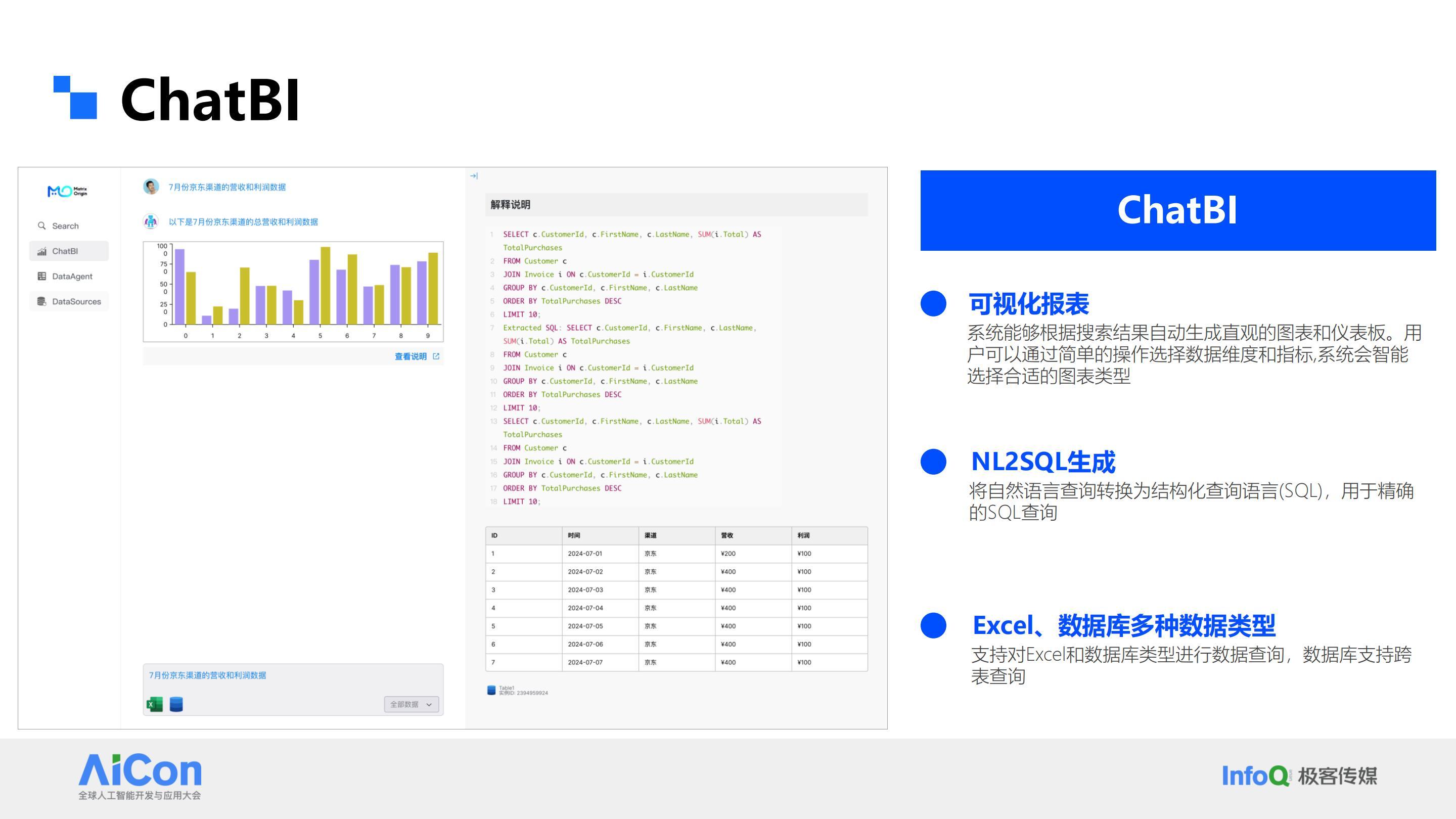Click the 渠道 column header
The height and width of the screenshot is (819, 1456).
click(x=676, y=535)
